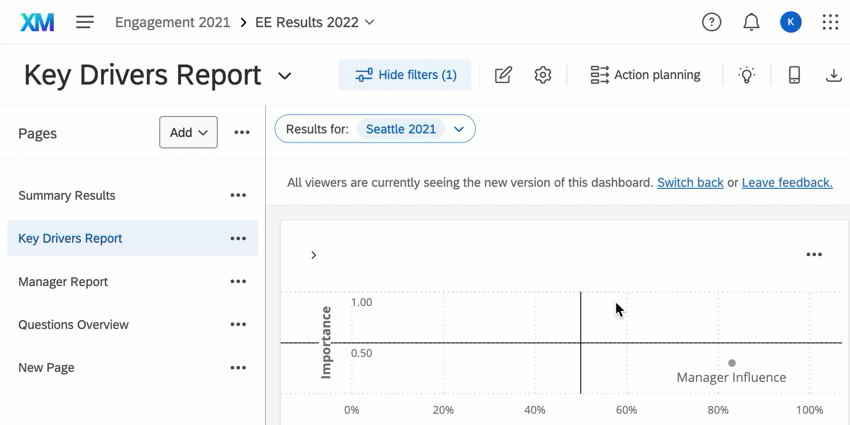Image resolution: width=850 pixels, height=425 pixels.
Task: Select the Manager Report page
Action: point(63,282)
